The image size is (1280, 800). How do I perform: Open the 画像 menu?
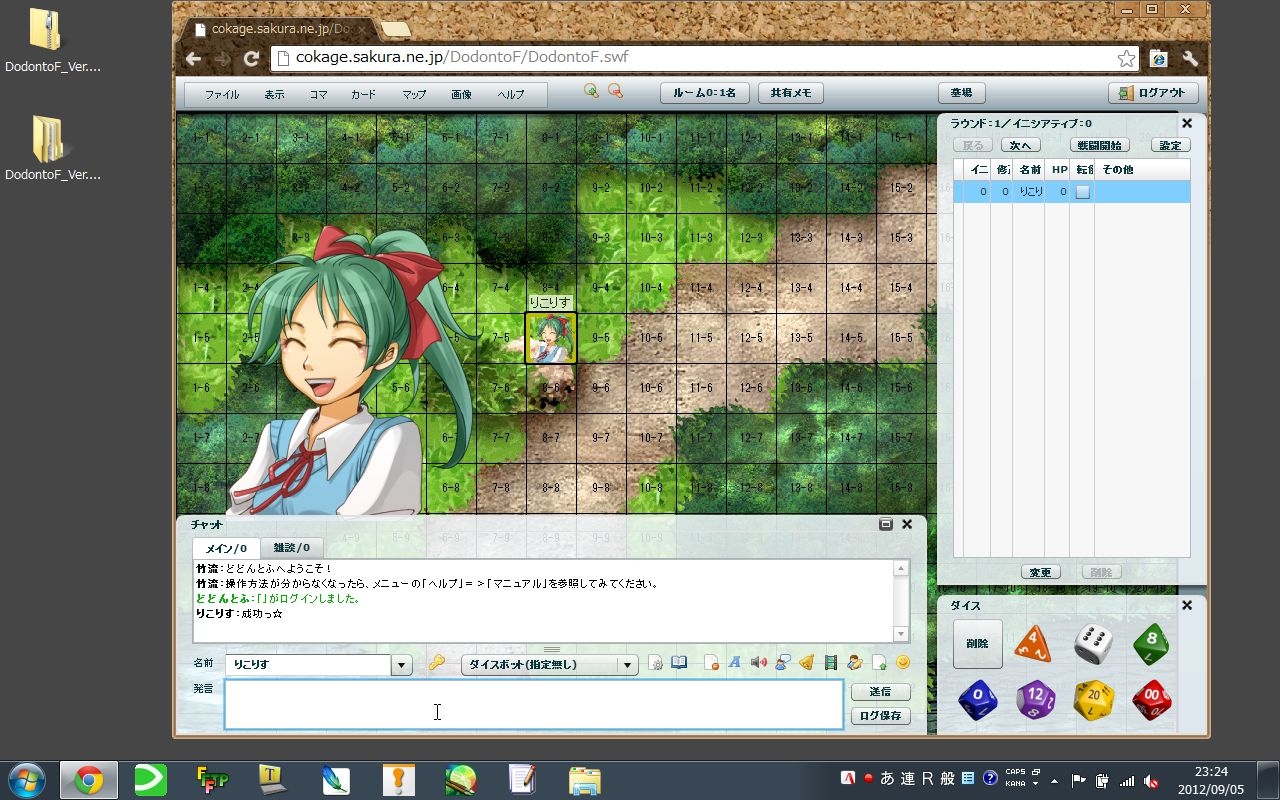point(461,94)
